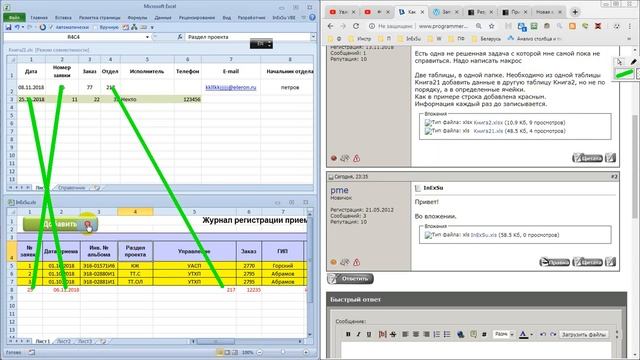Download the InExSu.xls attachment
The height and width of the screenshot is (360, 640).
tap(484, 235)
